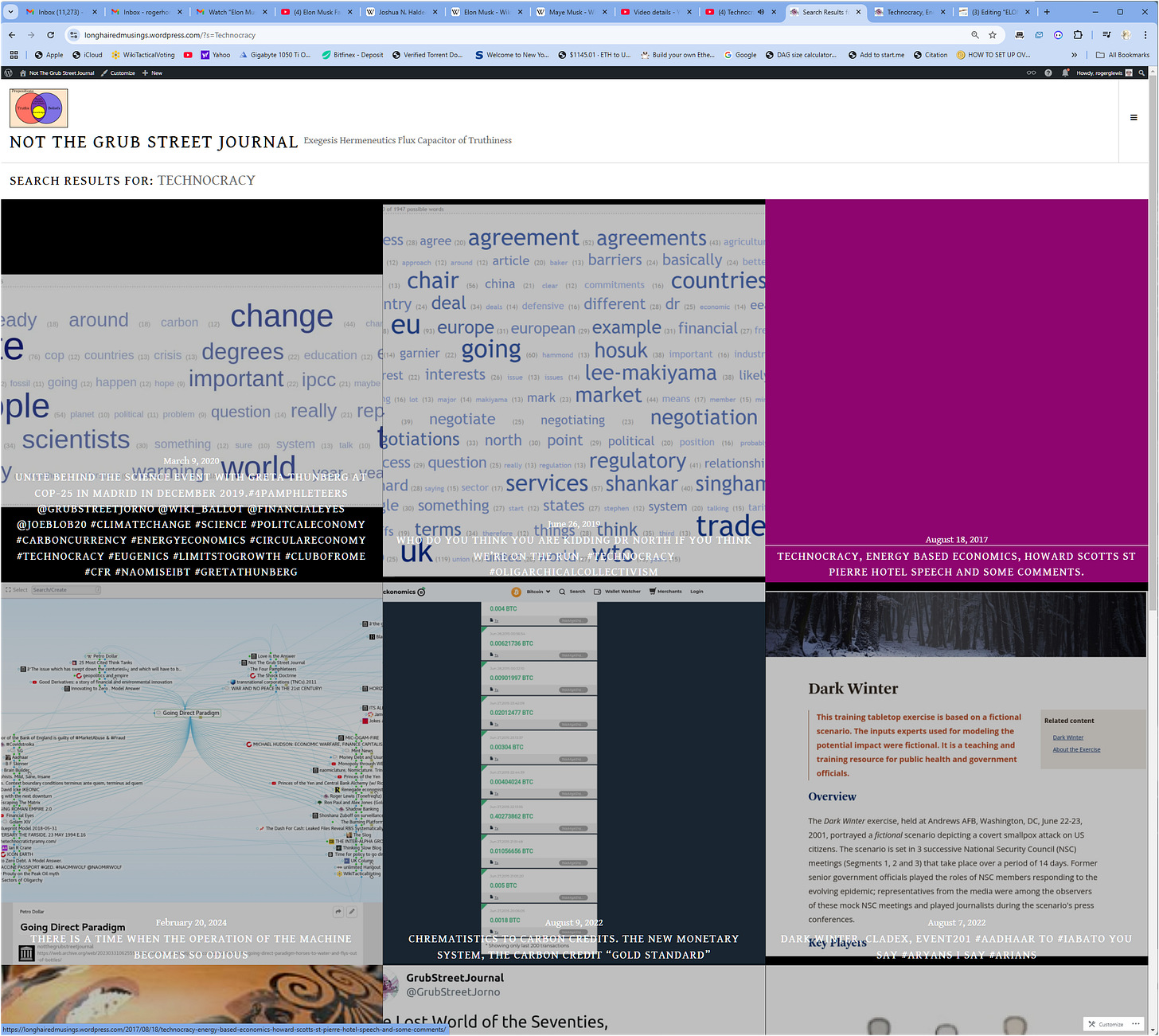Open the Operation Of The Machine post
Screen dimensions: 1159x1036
pos(191,947)
